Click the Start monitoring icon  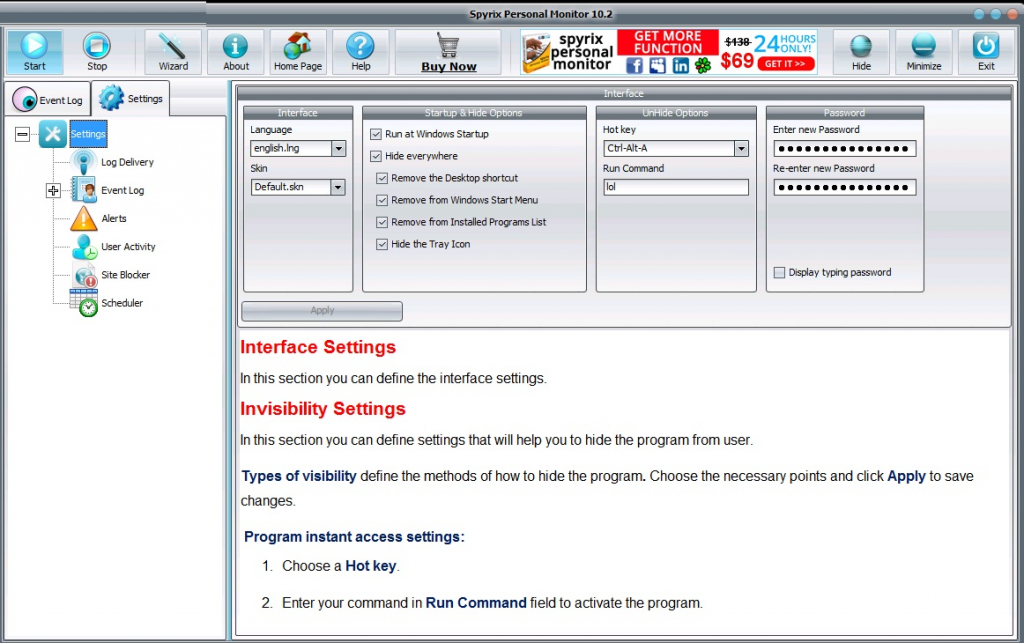click(35, 46)
